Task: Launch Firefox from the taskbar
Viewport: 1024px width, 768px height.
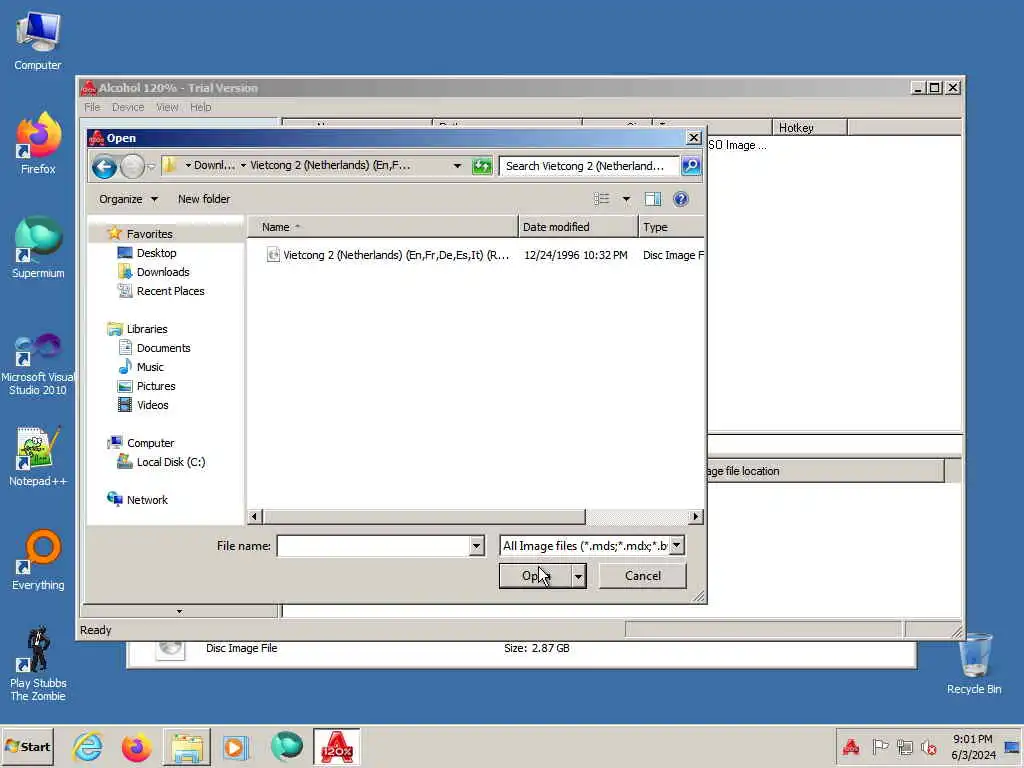Action: tap(136, 746)
